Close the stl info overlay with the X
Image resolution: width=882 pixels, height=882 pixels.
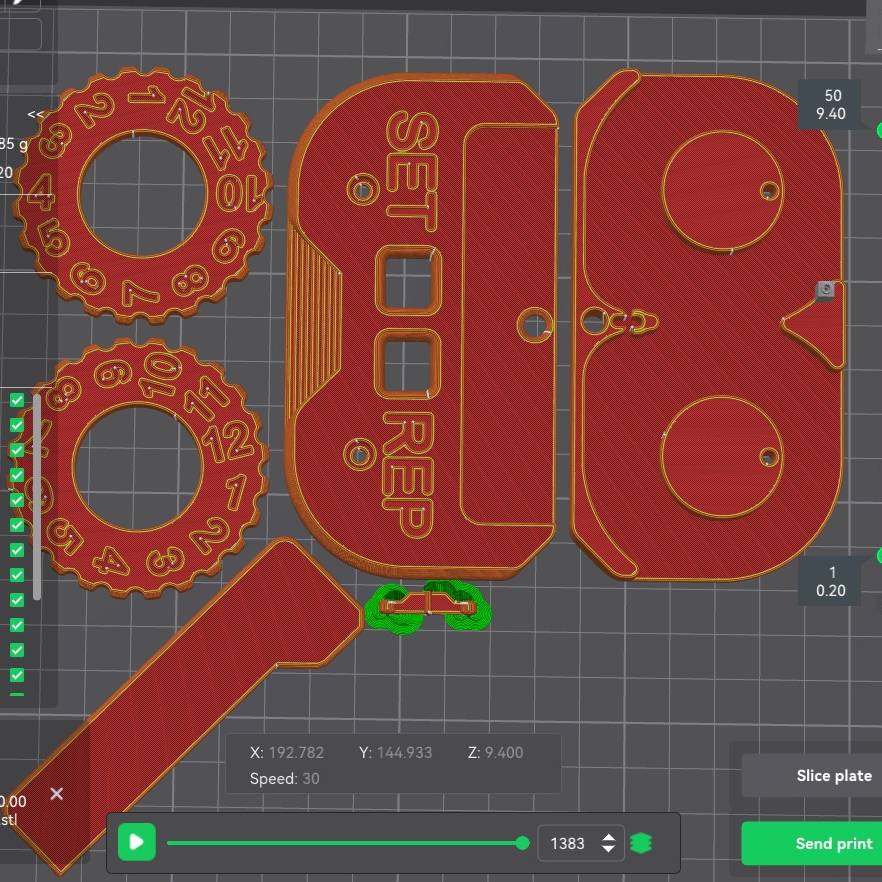pyautogui.click(x=57, y=794)
